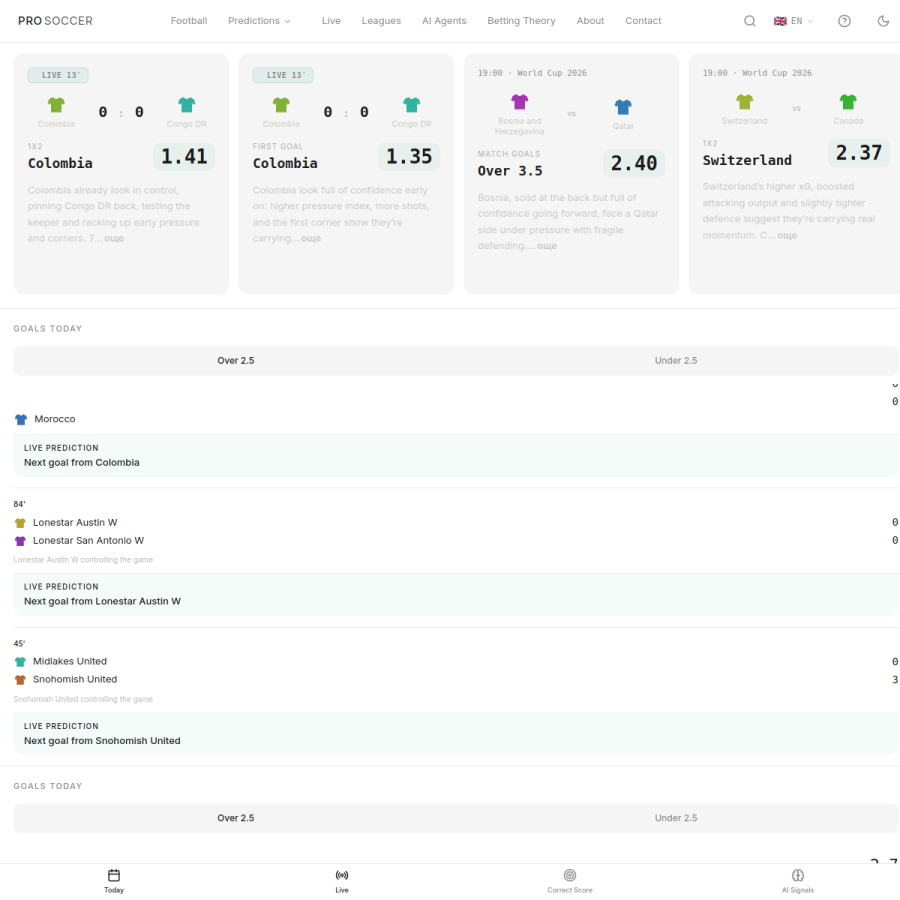Select Over 2.5 in first Goals Today
Screen dimensions: 900x900
(235, 360)
